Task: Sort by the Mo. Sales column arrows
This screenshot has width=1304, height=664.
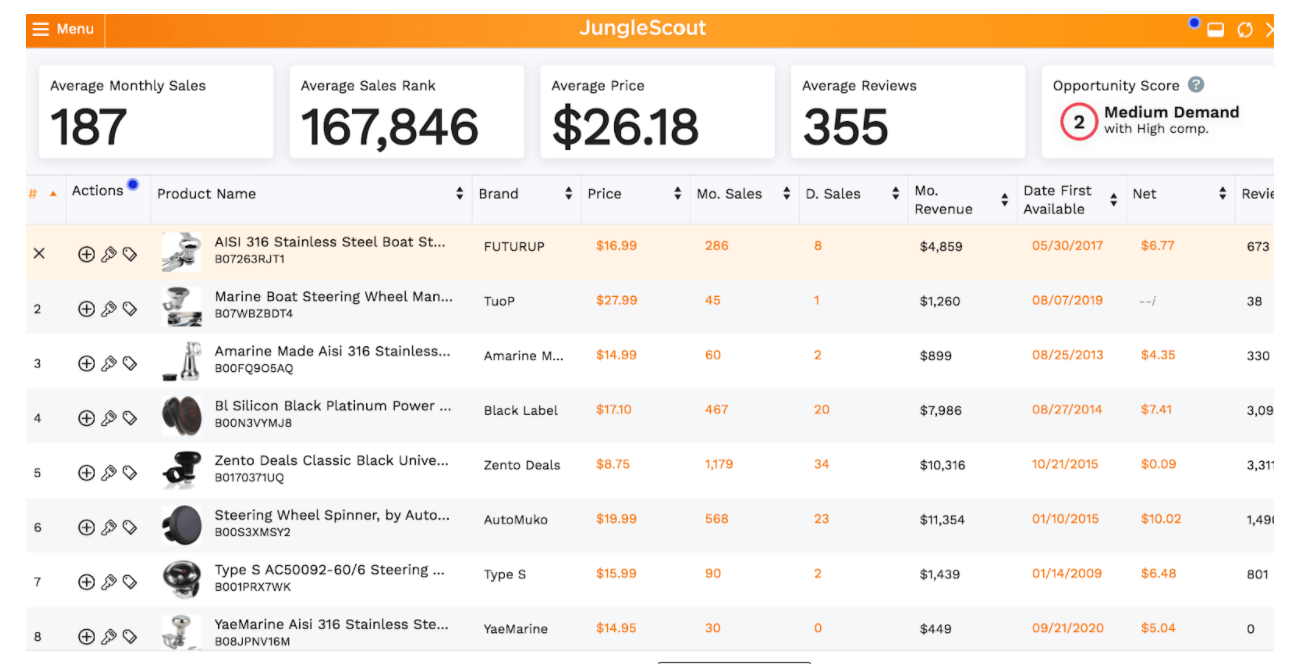Action: coord(787,194)
